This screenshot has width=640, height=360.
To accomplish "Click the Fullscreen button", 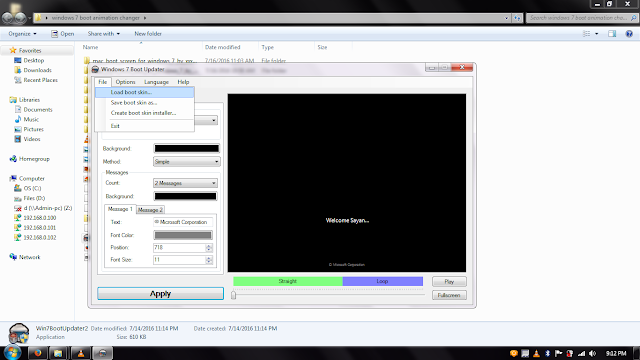I will point(449,295).
